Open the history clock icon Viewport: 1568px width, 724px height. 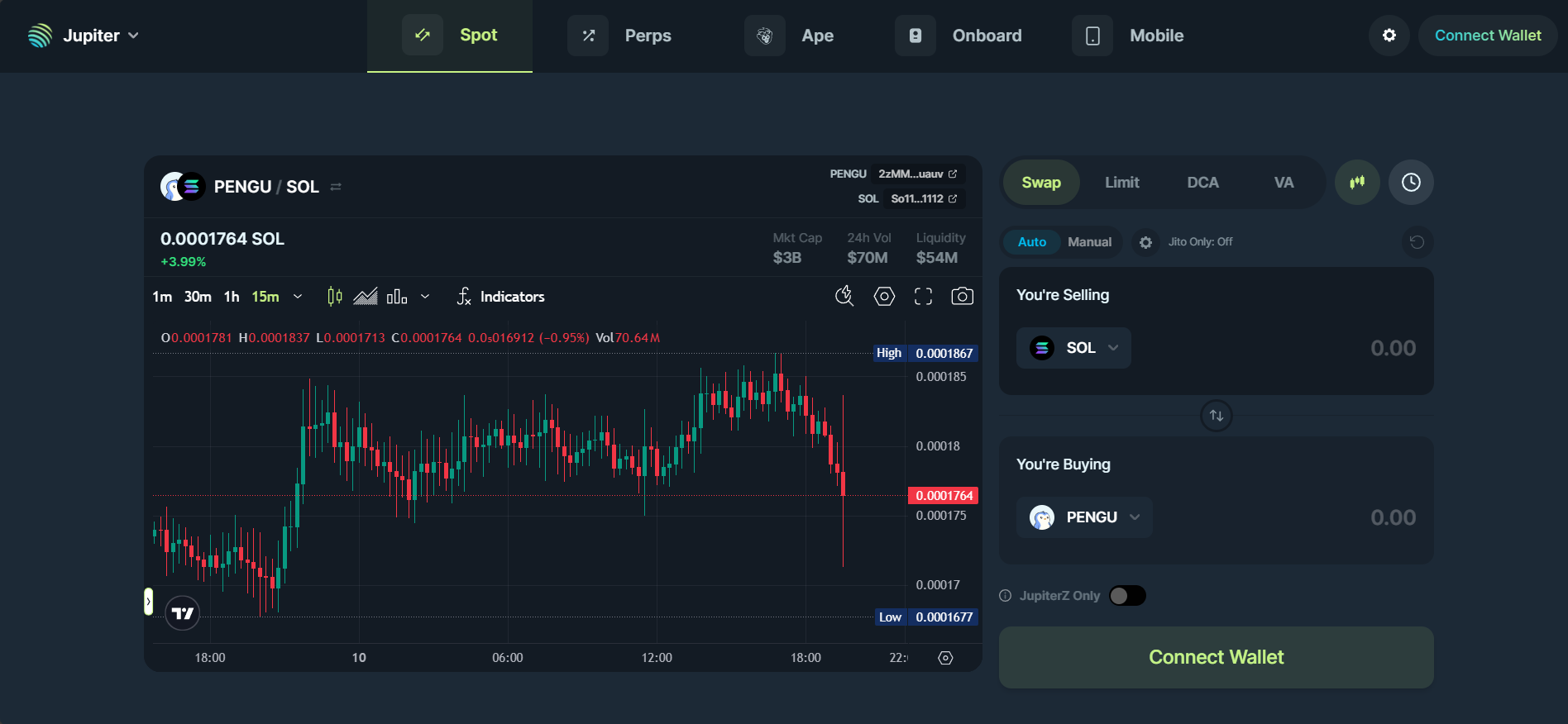(1411, 183)
